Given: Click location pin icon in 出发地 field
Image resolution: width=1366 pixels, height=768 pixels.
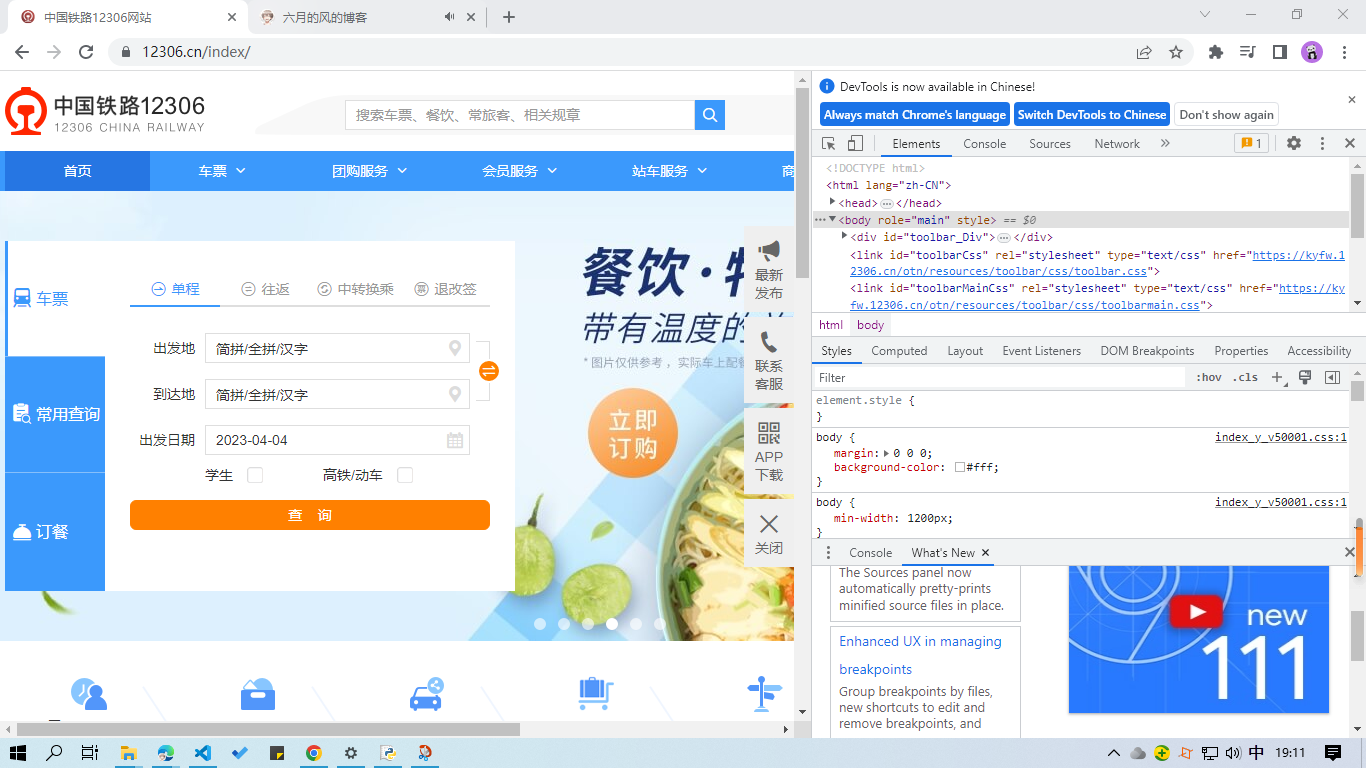Looking at the screenshot, I should tap(455, 348).
